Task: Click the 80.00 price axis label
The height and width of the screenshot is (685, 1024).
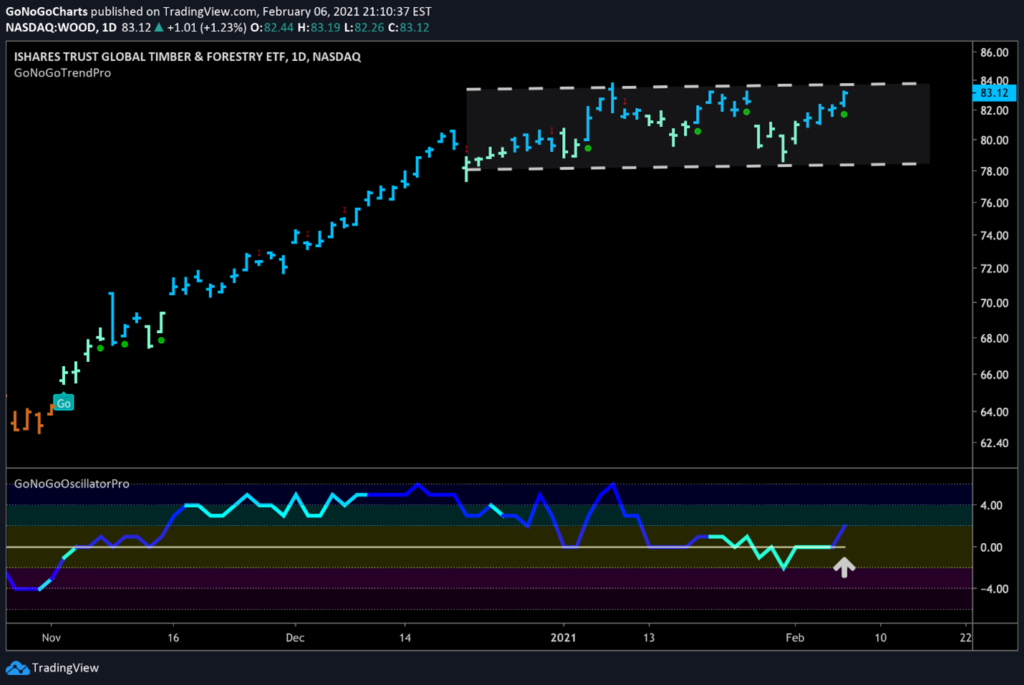Action: [994, 140]
